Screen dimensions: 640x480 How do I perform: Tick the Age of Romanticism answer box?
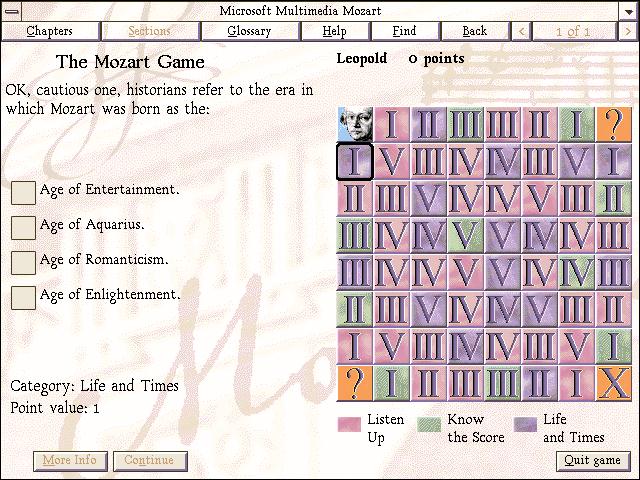[x=23, y=263]
